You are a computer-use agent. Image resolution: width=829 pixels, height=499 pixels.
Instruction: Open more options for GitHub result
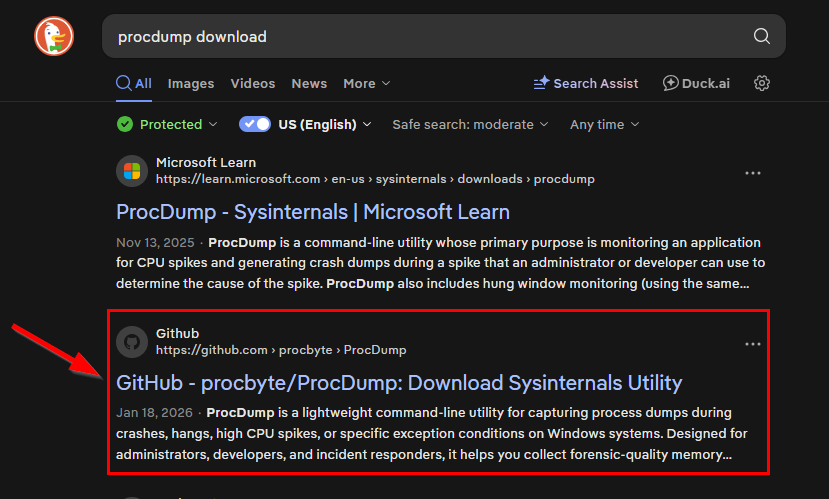click(753, 344)
